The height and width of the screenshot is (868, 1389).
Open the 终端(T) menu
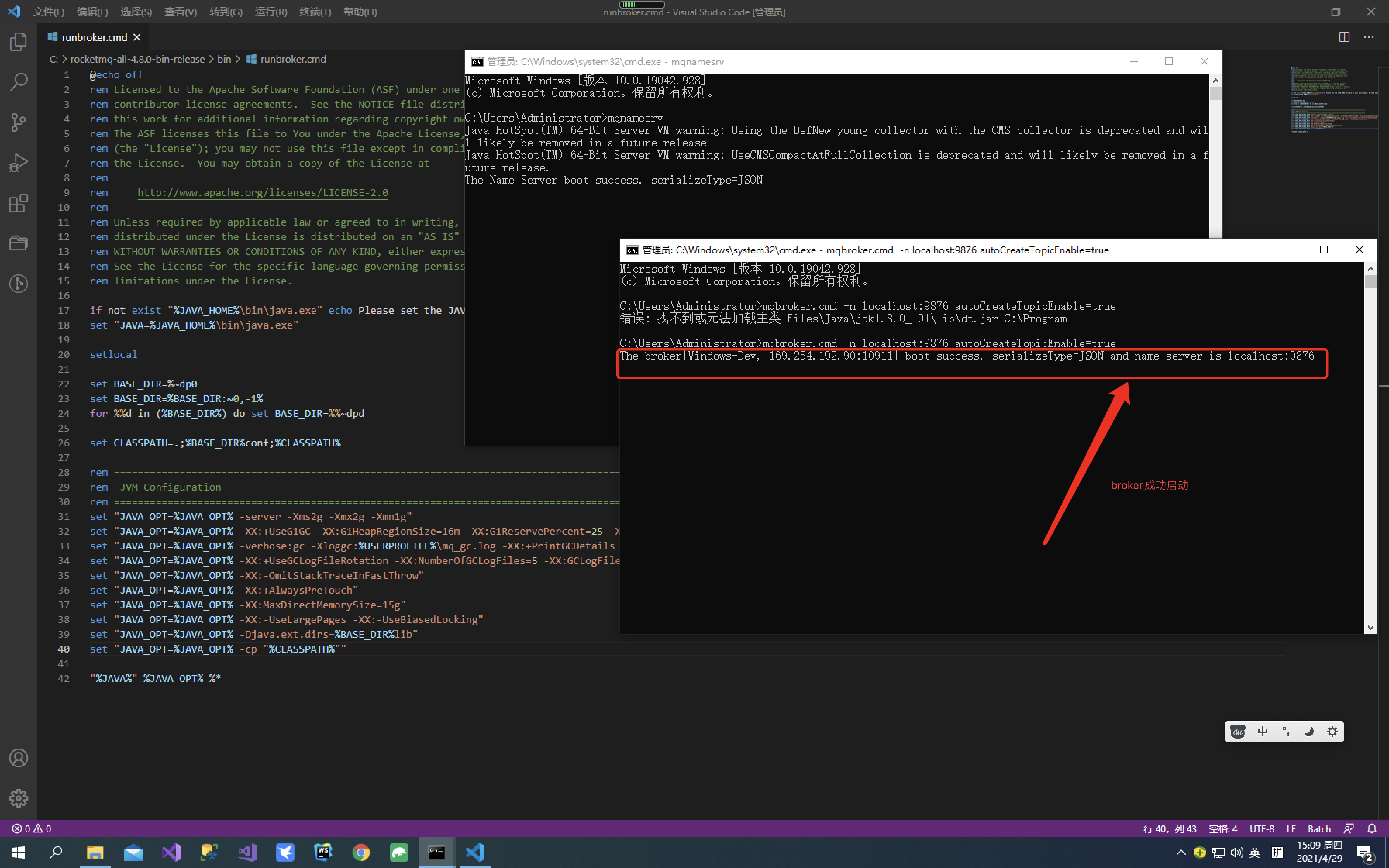315,12
